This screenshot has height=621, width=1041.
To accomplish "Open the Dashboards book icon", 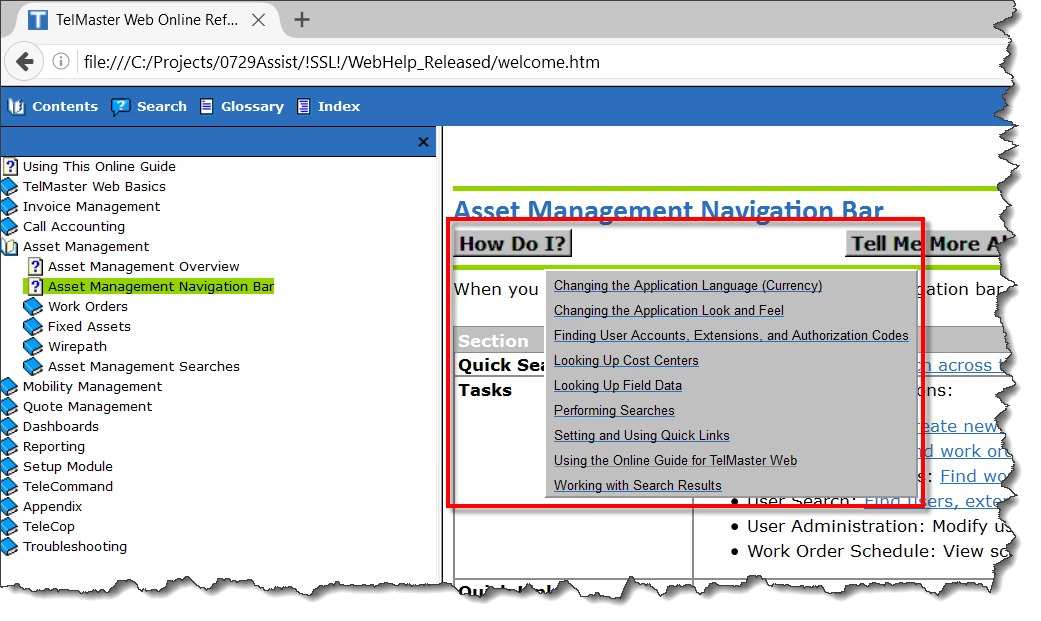I will tap(10, 426).
